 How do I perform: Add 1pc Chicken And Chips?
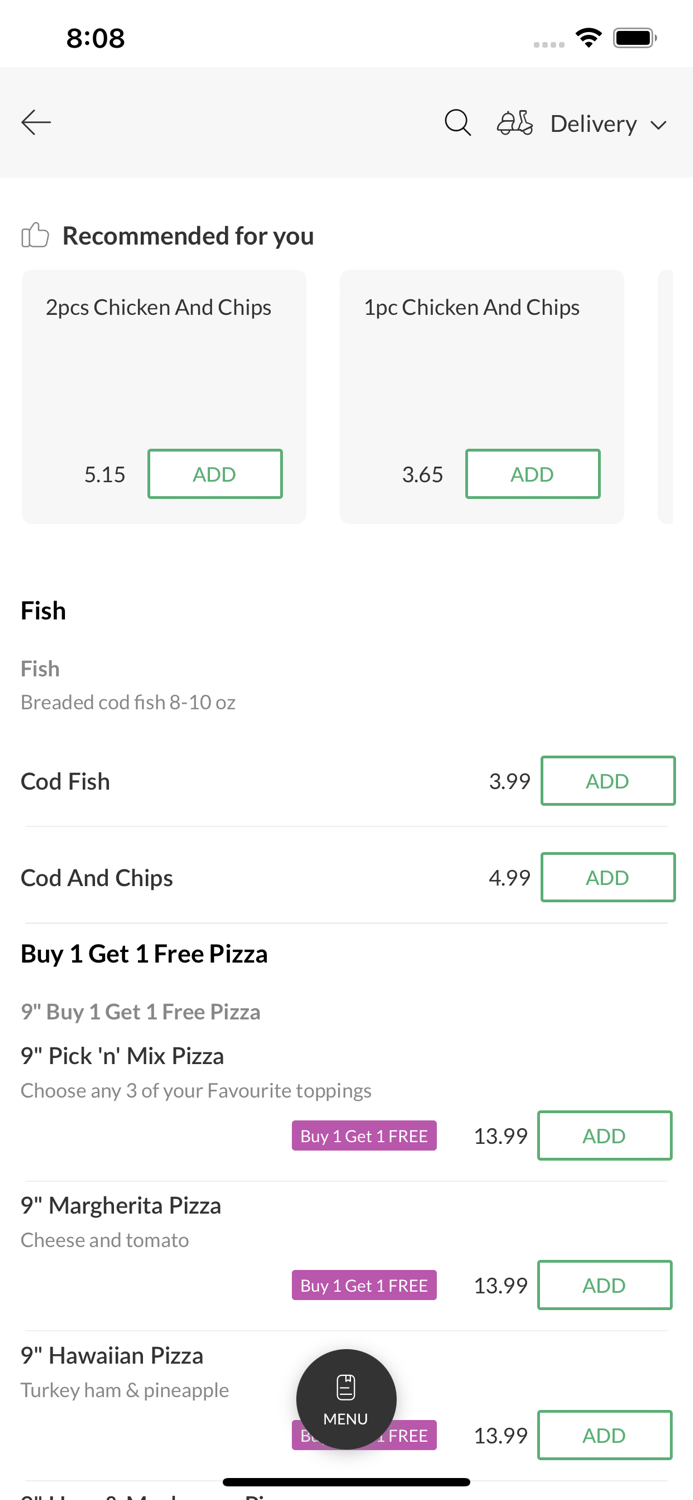point(533,473)
